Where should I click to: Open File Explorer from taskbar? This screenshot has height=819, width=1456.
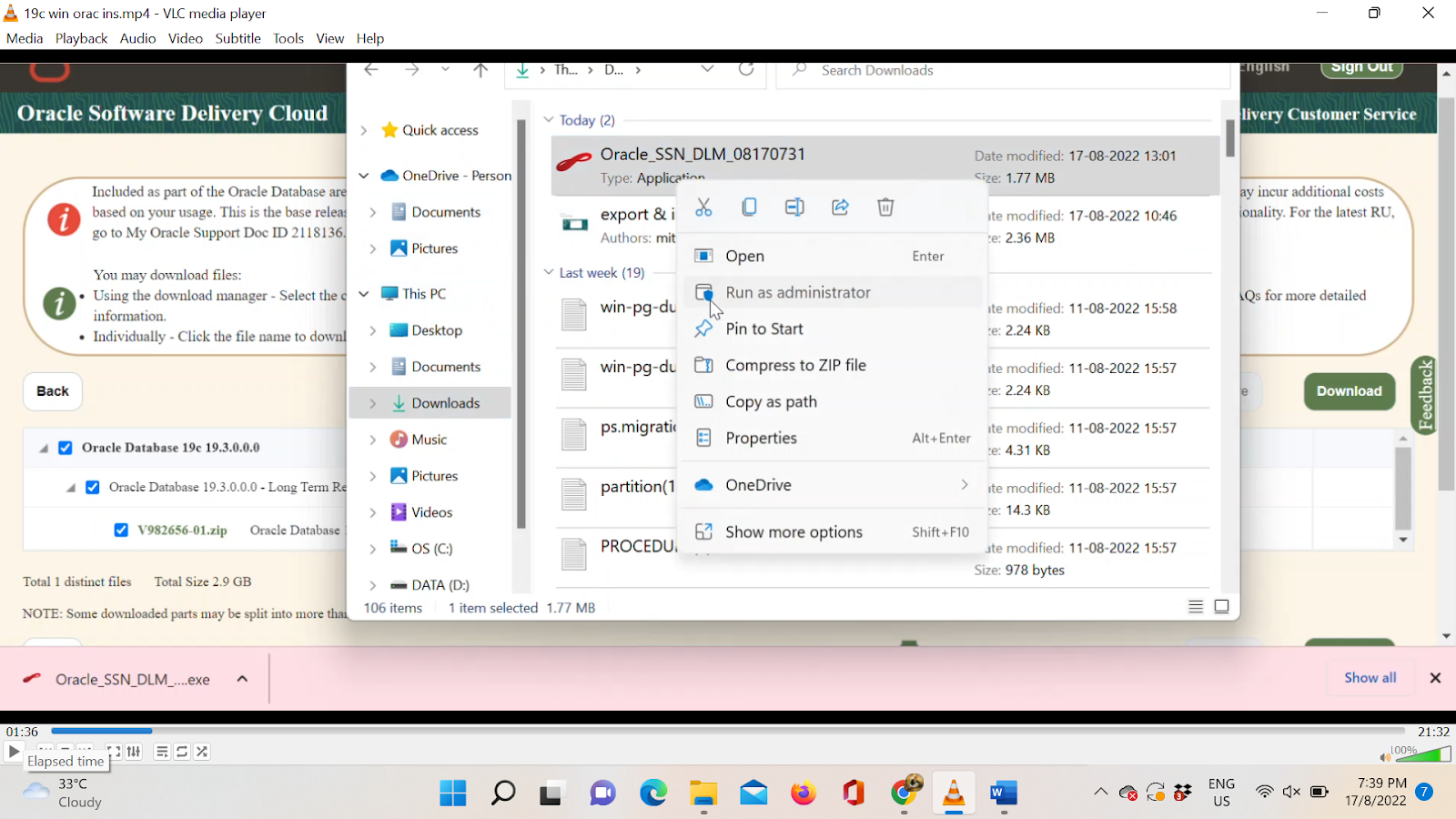click(x=703, y=794)
